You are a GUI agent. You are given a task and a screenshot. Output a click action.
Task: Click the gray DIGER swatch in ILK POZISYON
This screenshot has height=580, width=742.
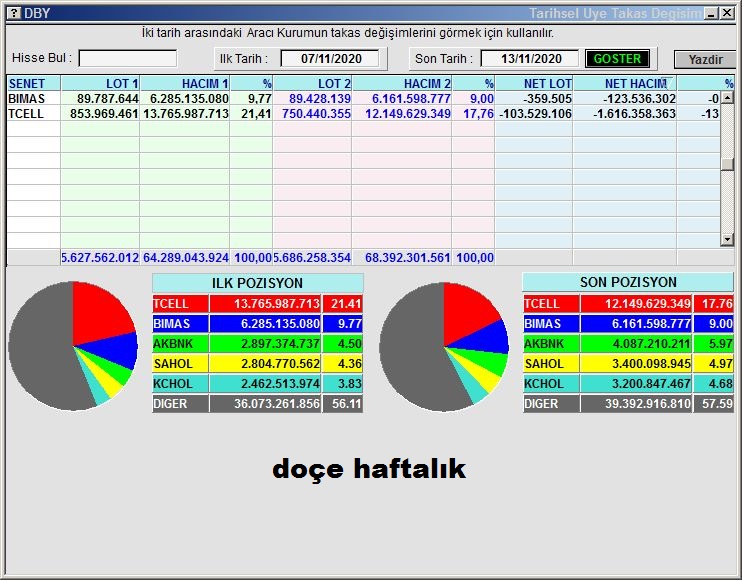tap(180, 404)
